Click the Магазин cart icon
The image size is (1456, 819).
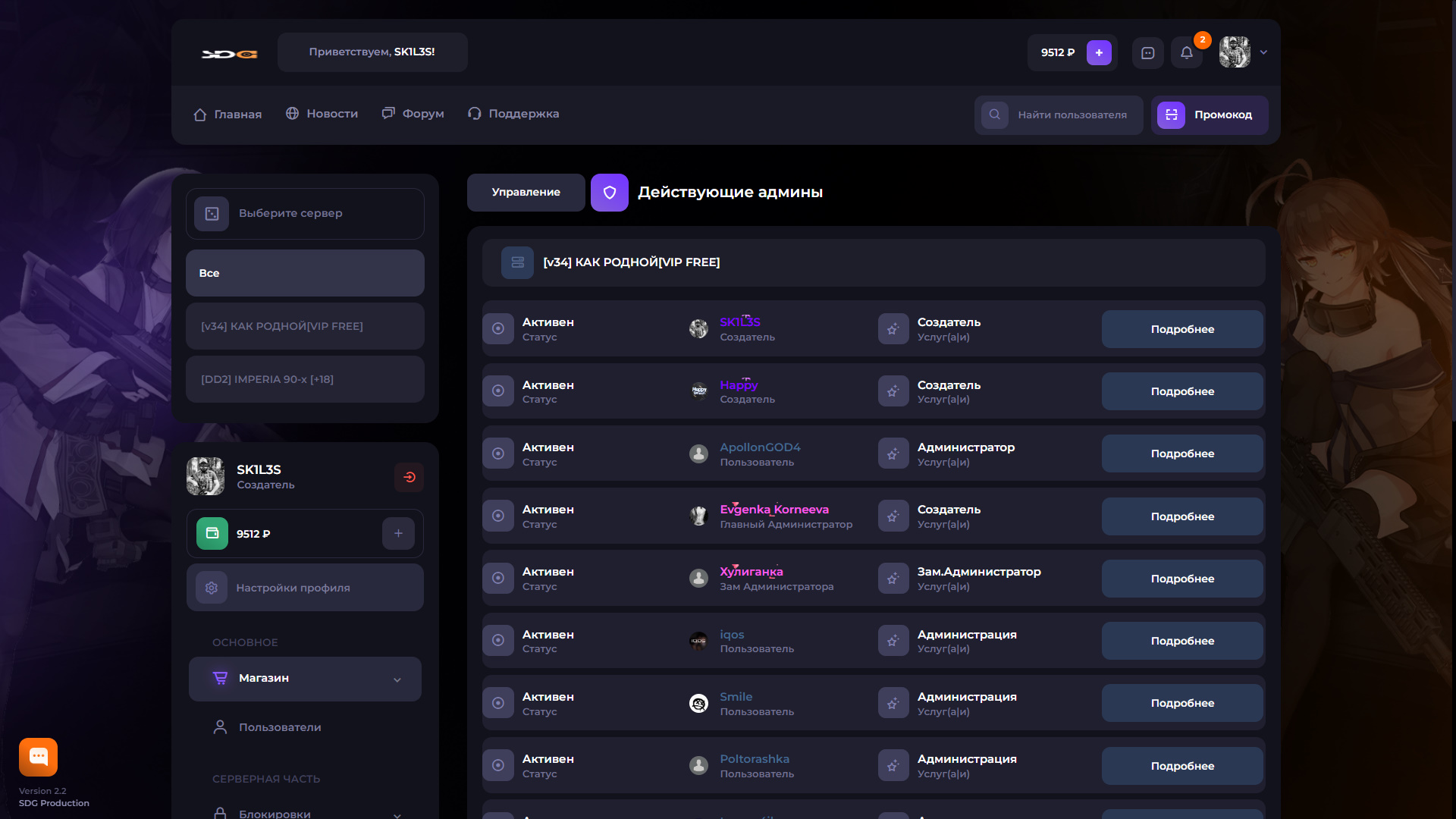pyautogui.click(x=221, y=678)
